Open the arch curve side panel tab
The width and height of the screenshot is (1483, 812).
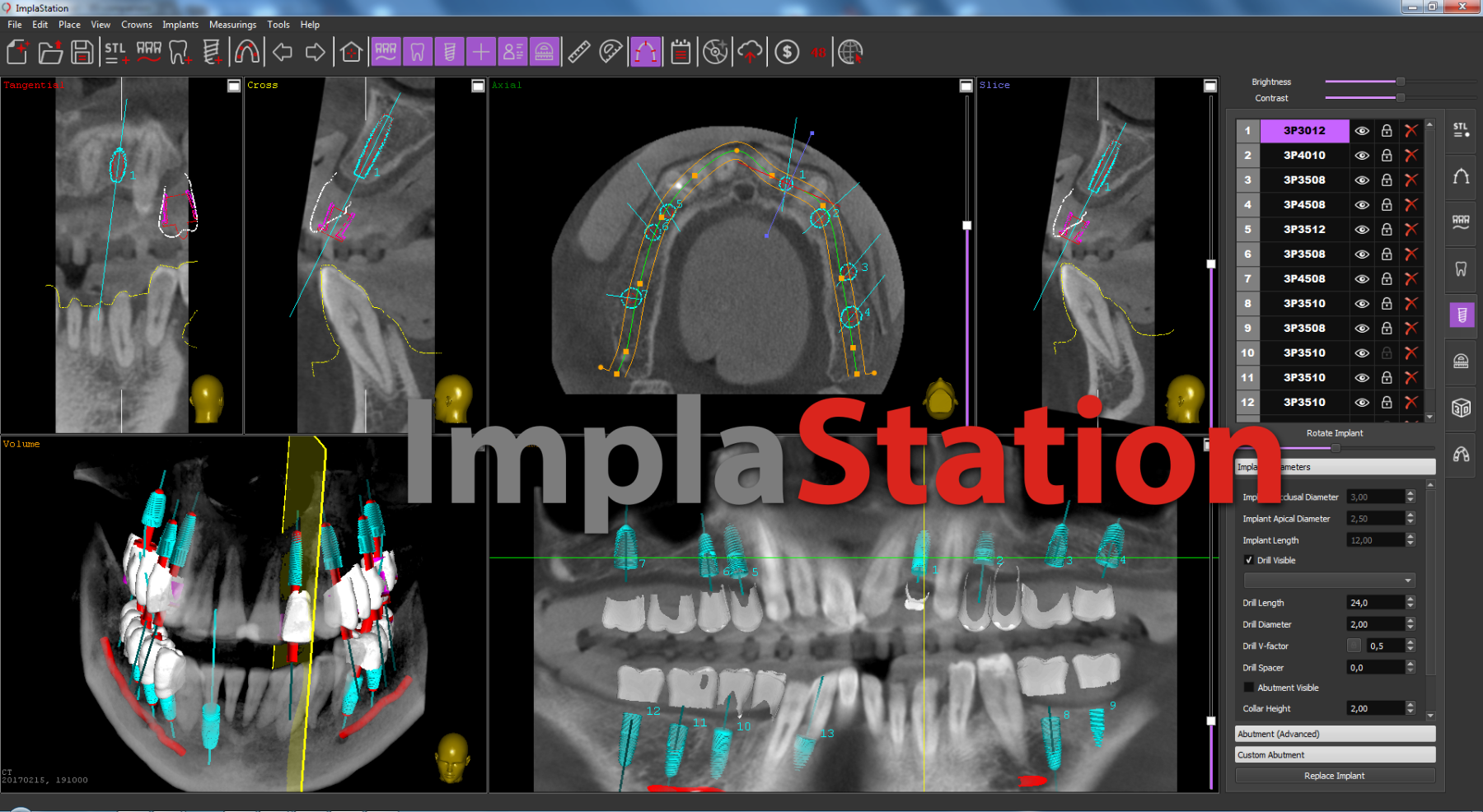[1461, 176]
